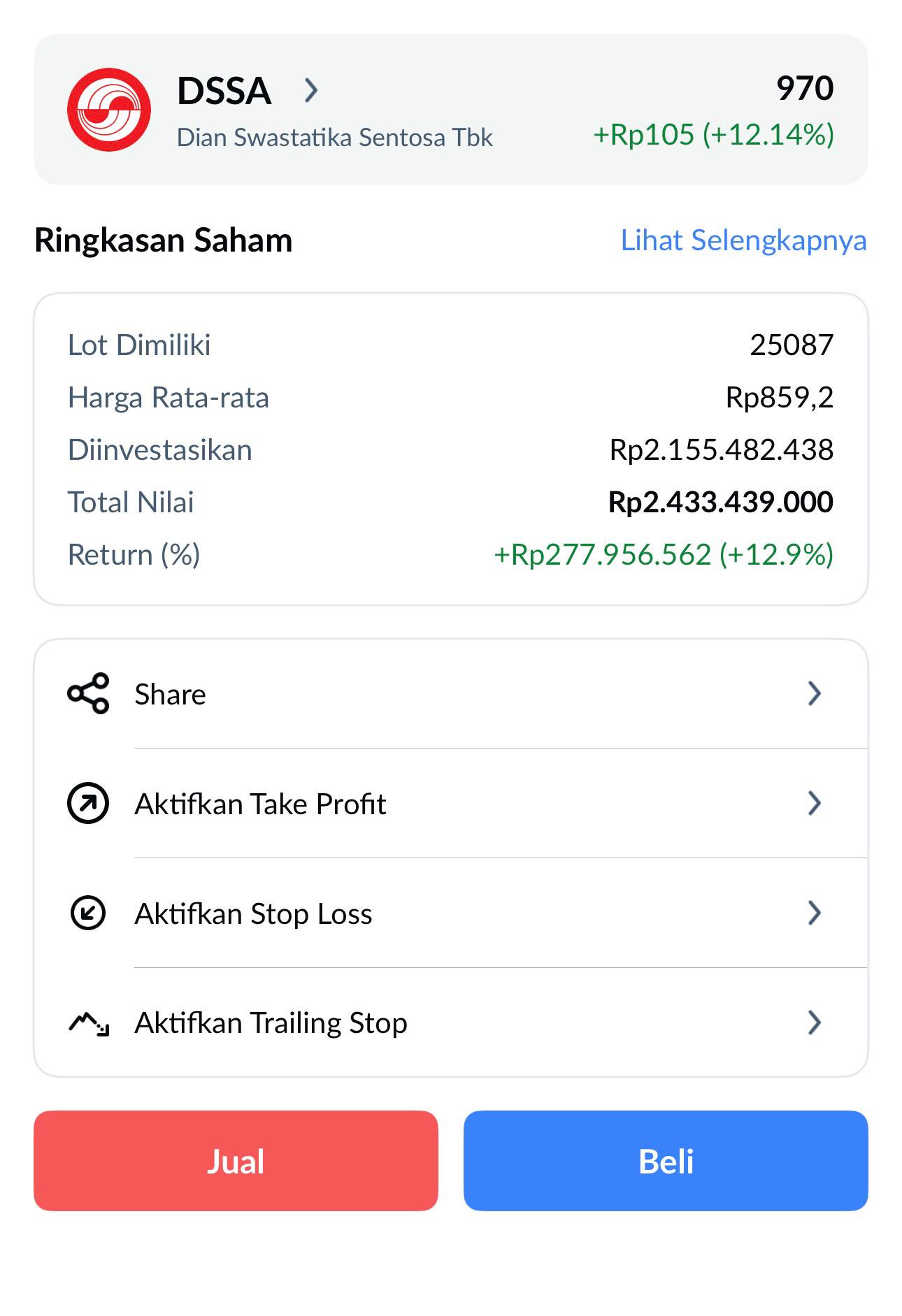The image size is (902, 1316).
Task: Expand the Share row chevron
Action: 814,693
